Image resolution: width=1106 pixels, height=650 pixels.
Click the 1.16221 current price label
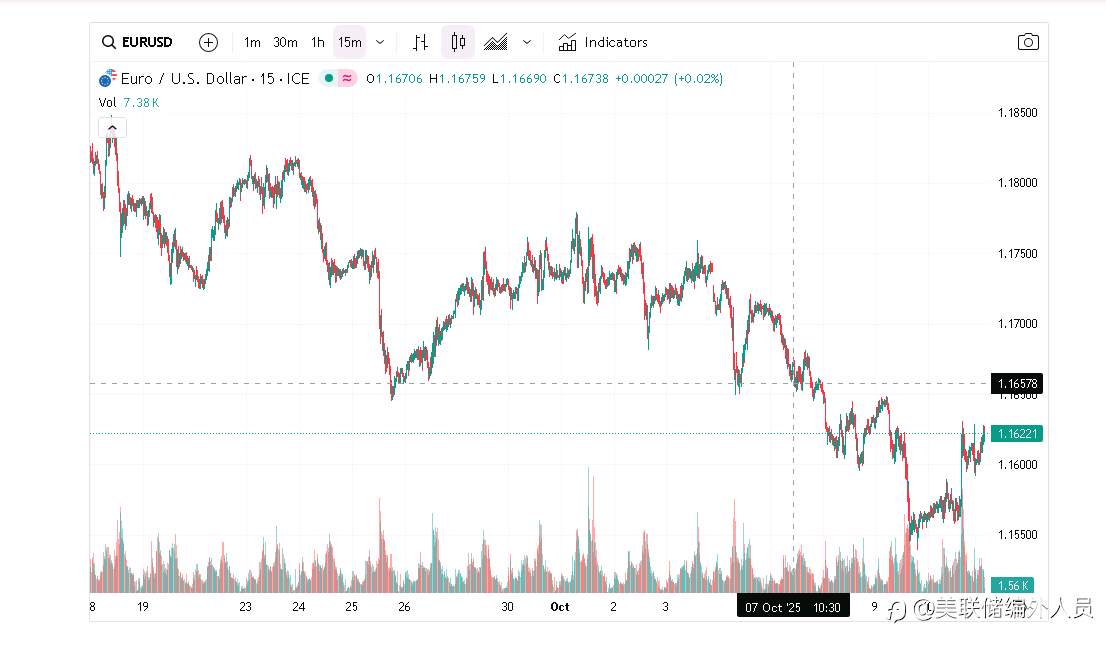(x=1016, y=433)
